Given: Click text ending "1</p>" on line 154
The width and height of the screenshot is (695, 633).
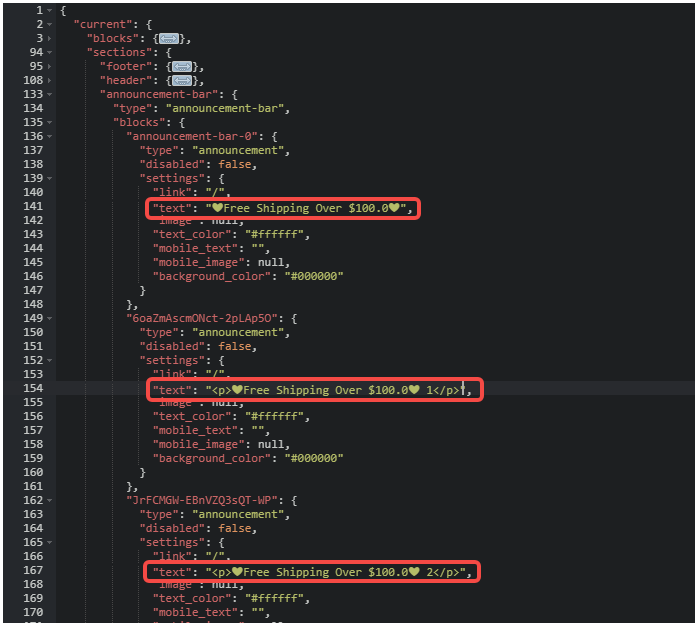Looking at the screenshot, I should pos(335,390).
